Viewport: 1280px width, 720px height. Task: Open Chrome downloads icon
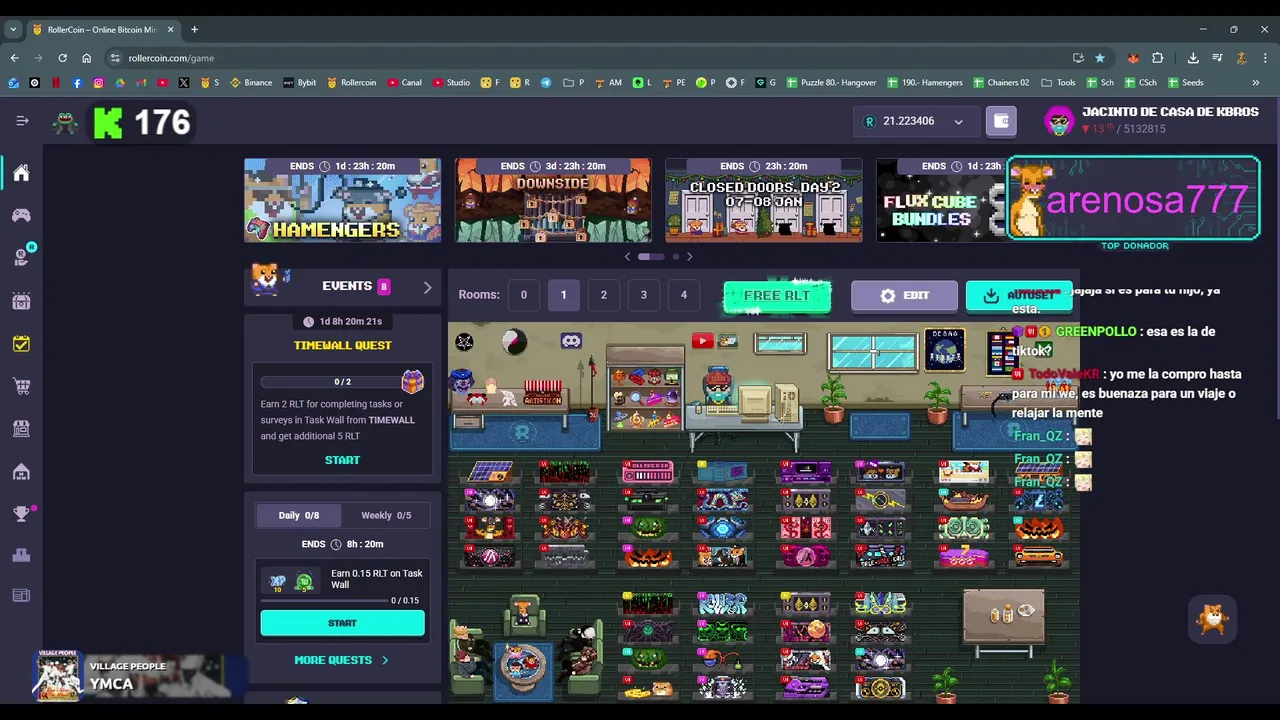point(1193,58)
